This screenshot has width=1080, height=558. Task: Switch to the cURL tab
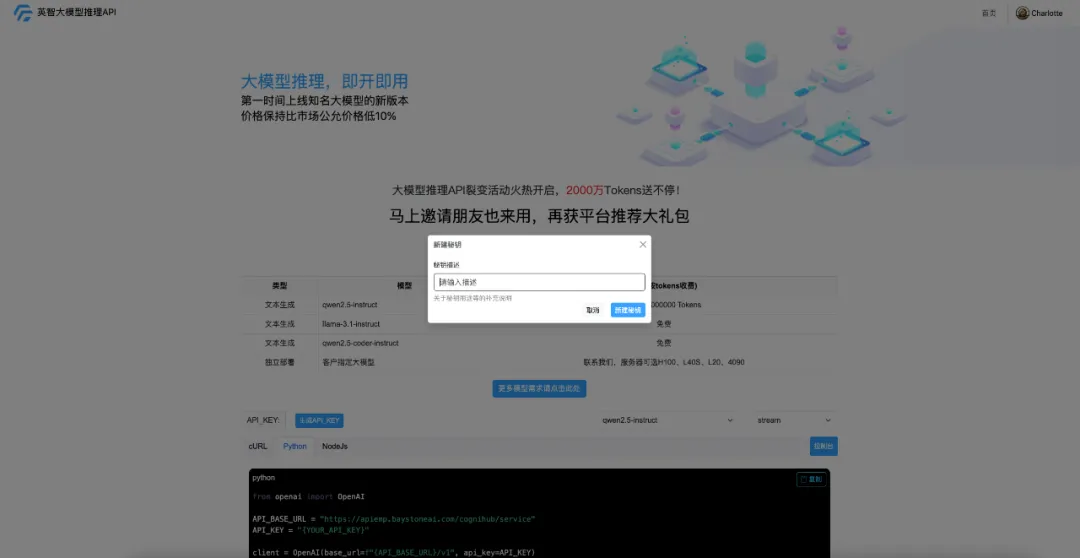258,446
